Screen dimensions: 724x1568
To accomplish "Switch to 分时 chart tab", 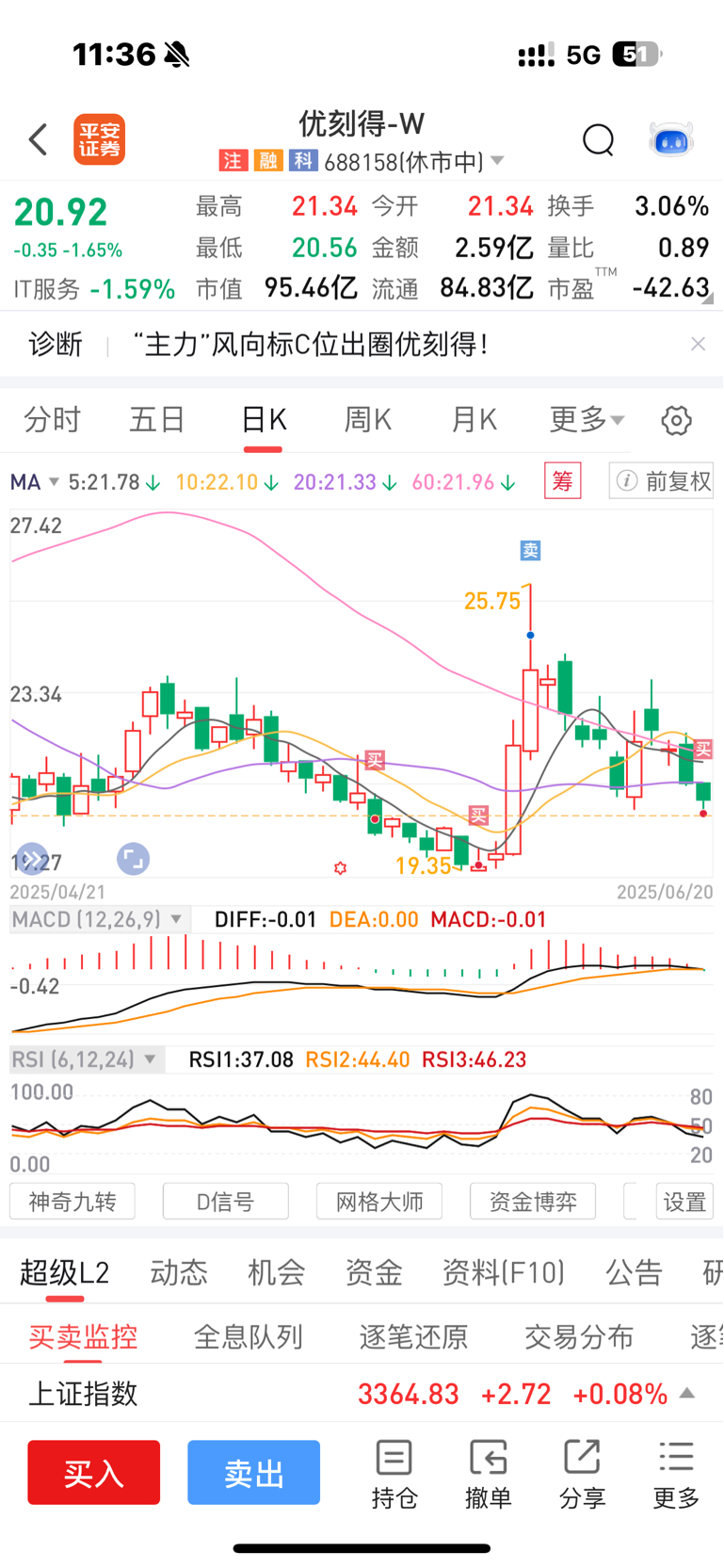I will click(x=53, y=420).
